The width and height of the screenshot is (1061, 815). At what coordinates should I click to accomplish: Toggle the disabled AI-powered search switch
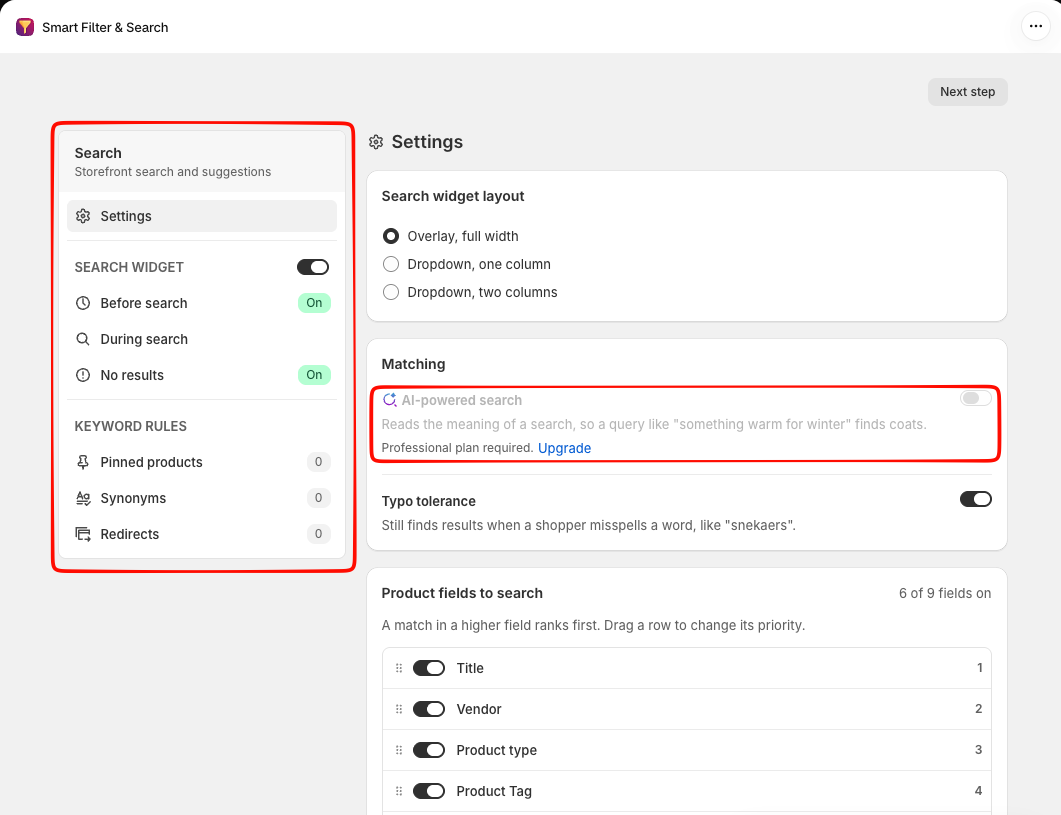coord(976,398)
